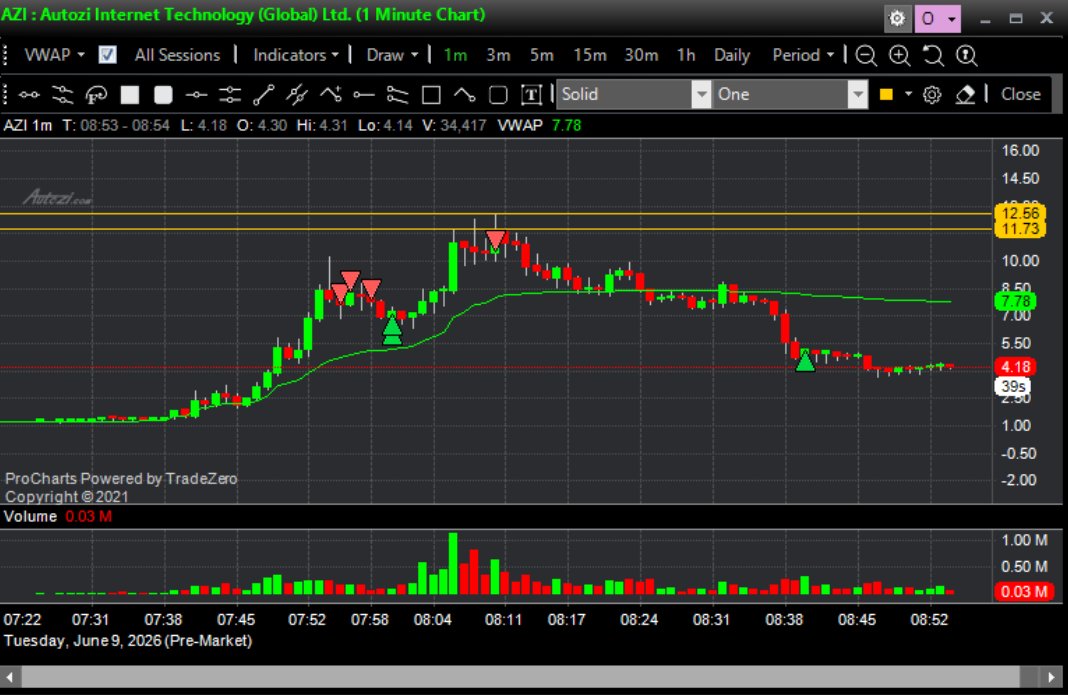Select the angle line tool

(465, 95)
